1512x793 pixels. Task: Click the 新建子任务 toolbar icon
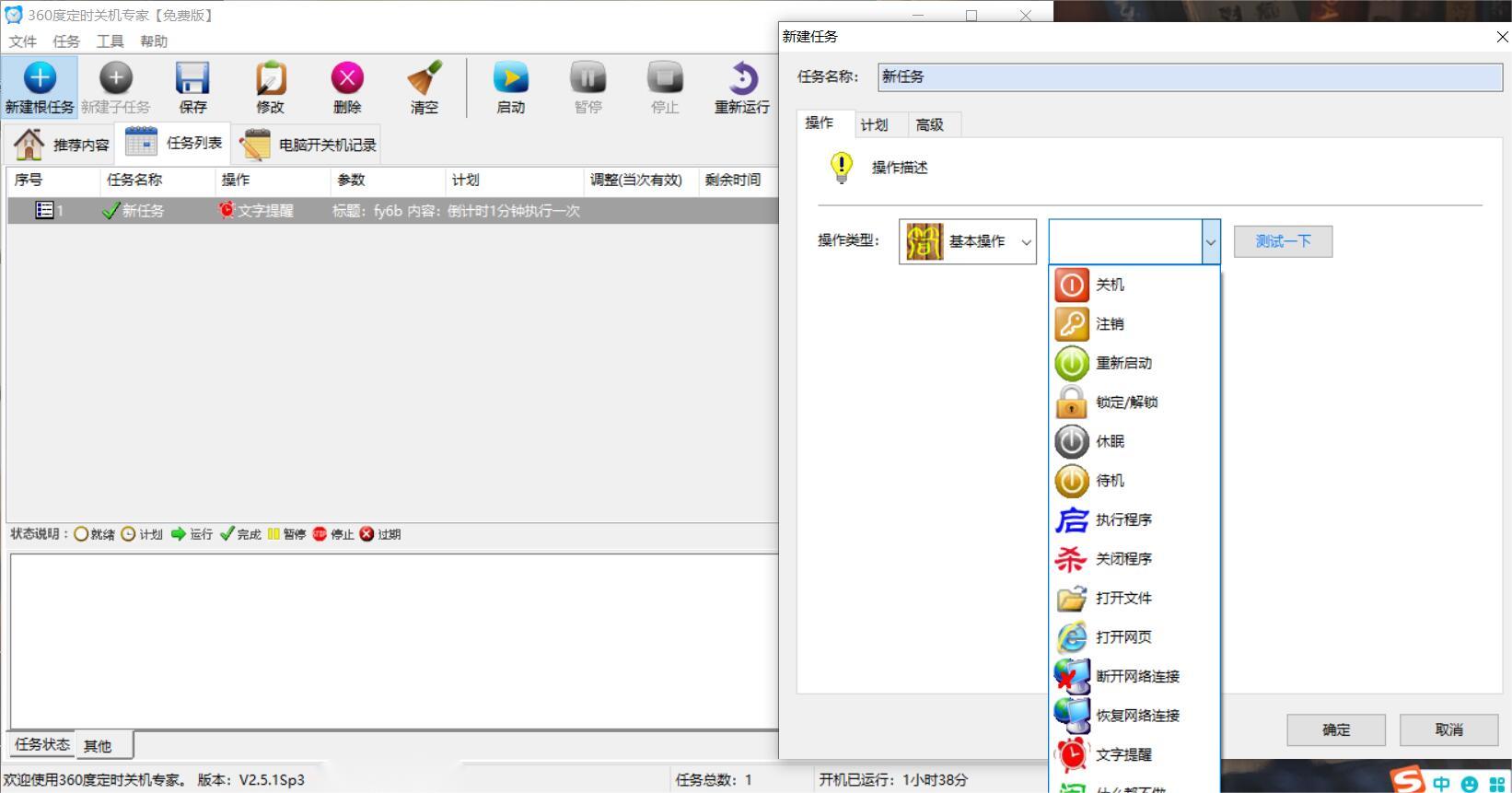tap(116, 87)
